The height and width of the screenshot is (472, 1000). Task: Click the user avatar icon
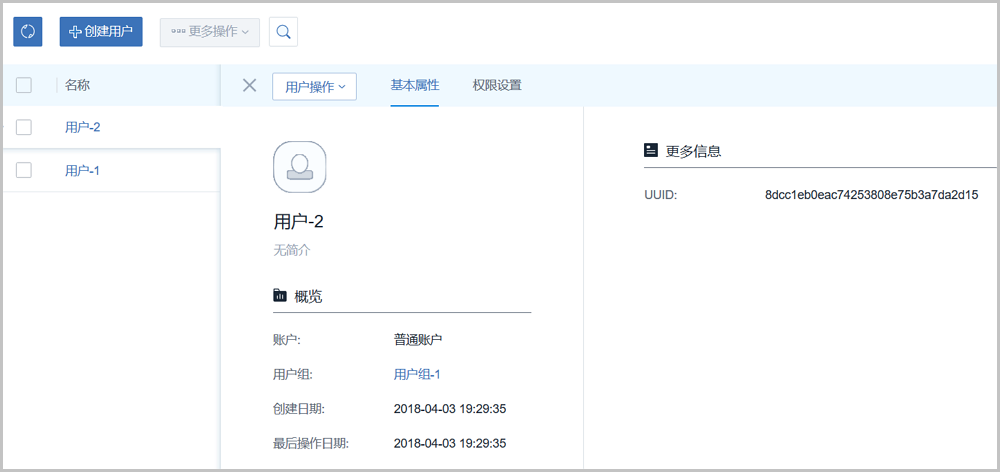tap(299, 166)
